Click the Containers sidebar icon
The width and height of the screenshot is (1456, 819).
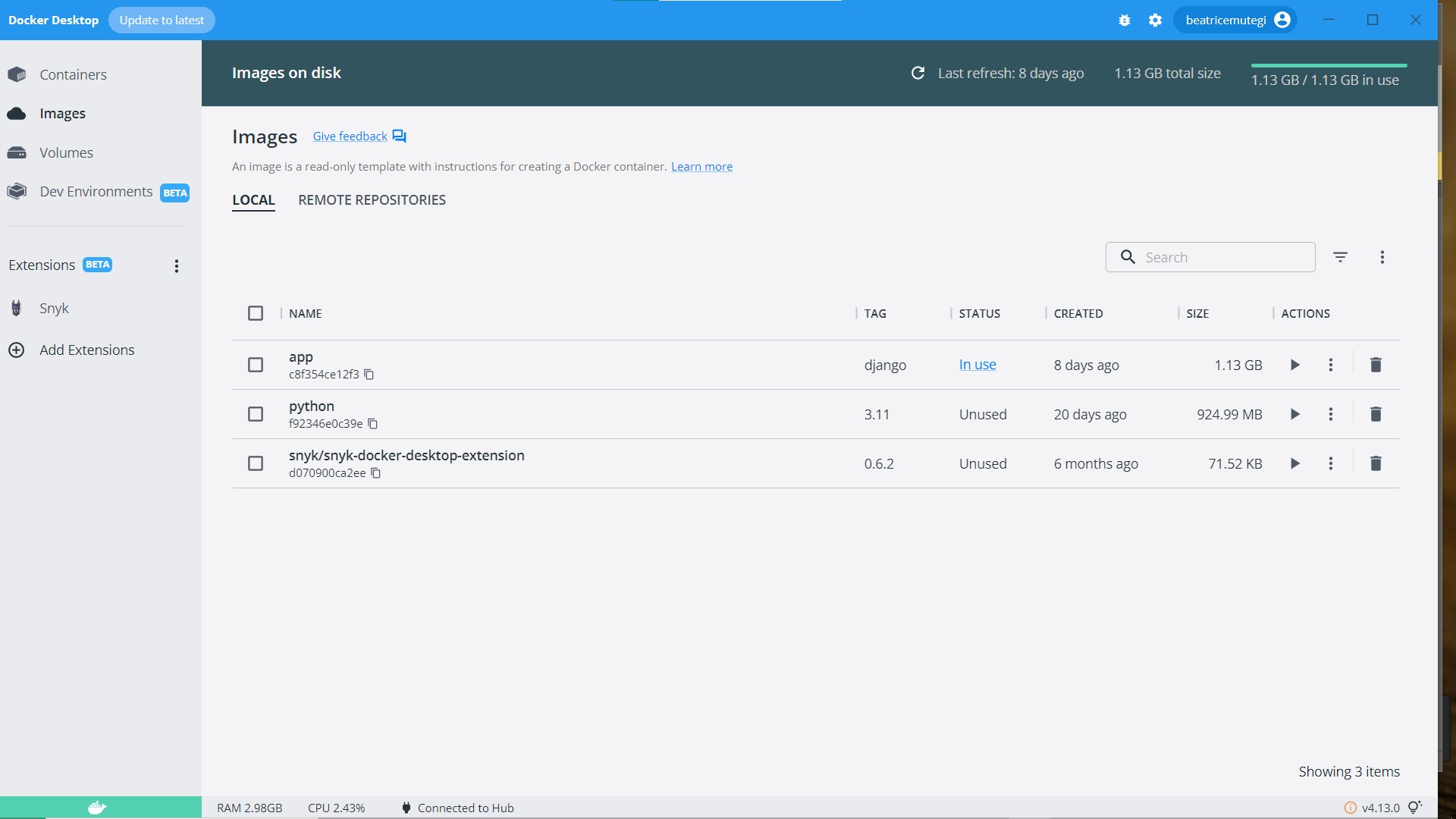pos(17,74)
